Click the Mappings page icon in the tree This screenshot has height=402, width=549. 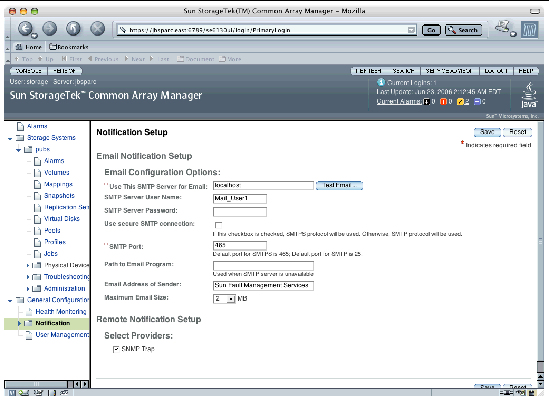[x=37, y=184]
